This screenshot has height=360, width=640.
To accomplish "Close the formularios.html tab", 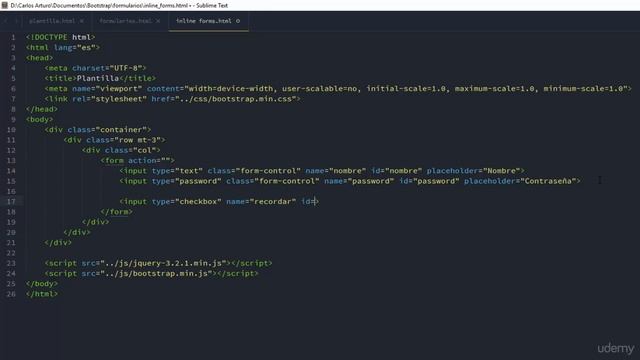I will tap(158, 21).
